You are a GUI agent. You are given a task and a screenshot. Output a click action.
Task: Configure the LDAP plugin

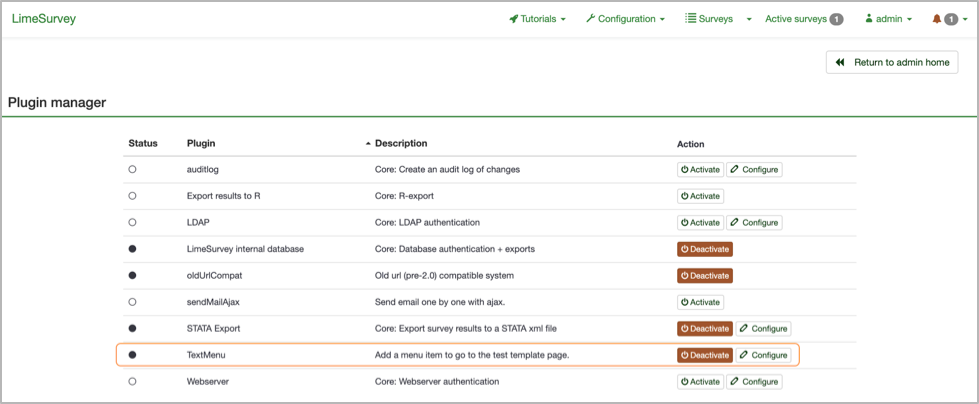point(754,223)
